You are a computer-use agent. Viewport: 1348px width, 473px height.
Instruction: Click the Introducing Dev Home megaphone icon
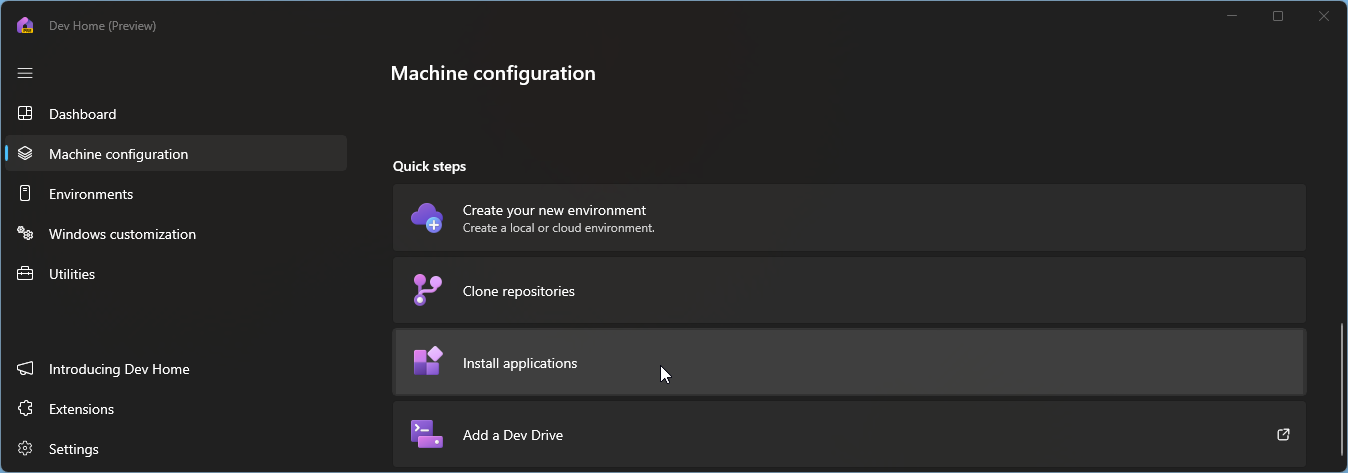(26, 369)
